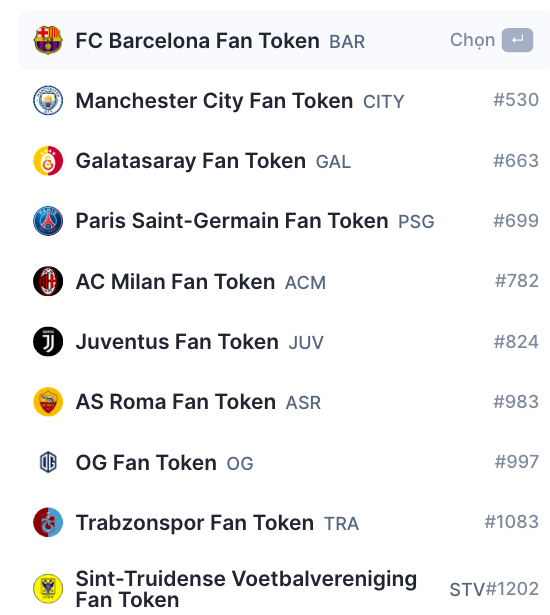
Task: Open Galatasaray Fan Token GAL
Action: coord(284,161)
